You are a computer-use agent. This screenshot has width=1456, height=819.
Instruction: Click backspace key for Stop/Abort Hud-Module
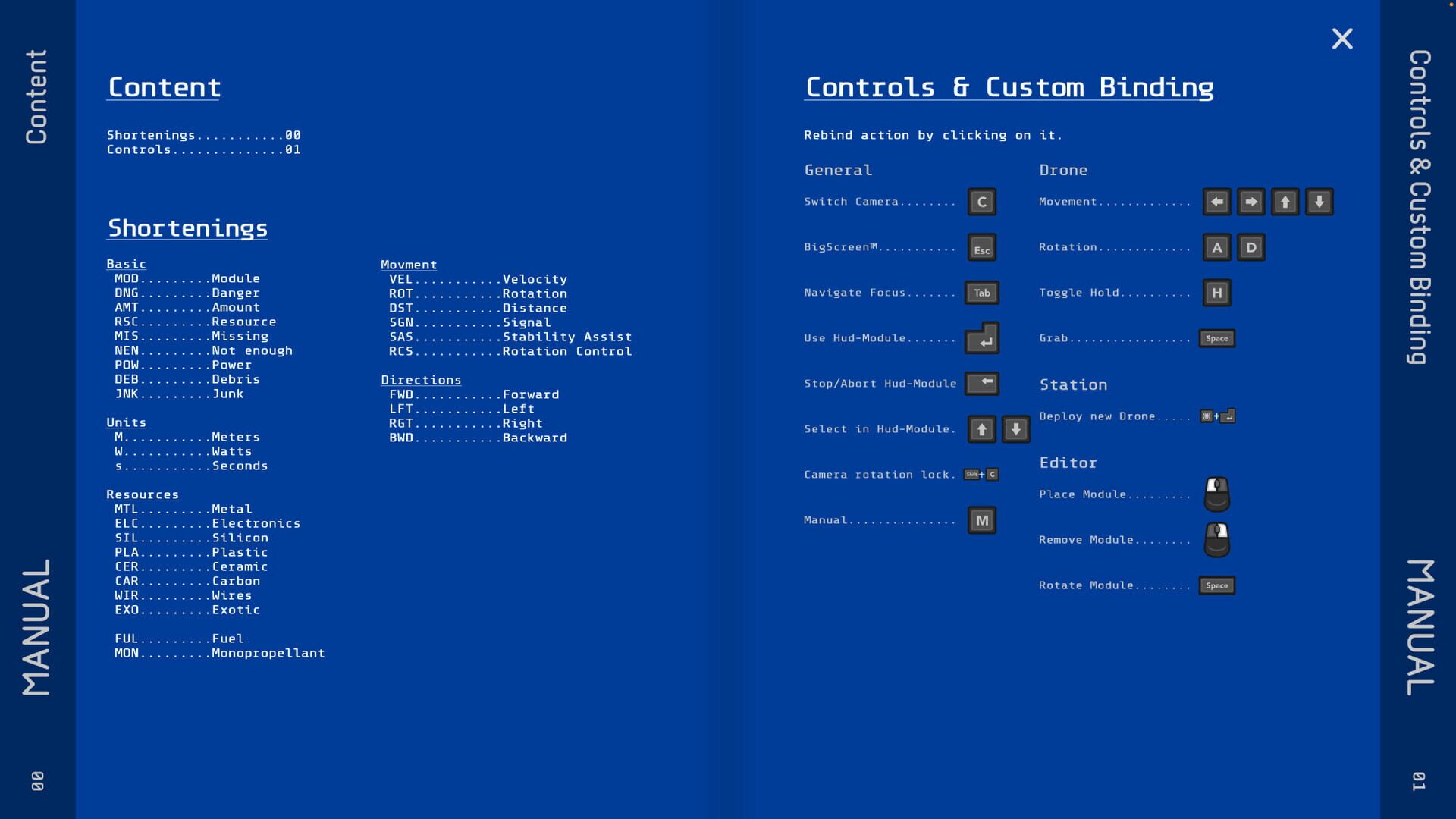(981, 383)
